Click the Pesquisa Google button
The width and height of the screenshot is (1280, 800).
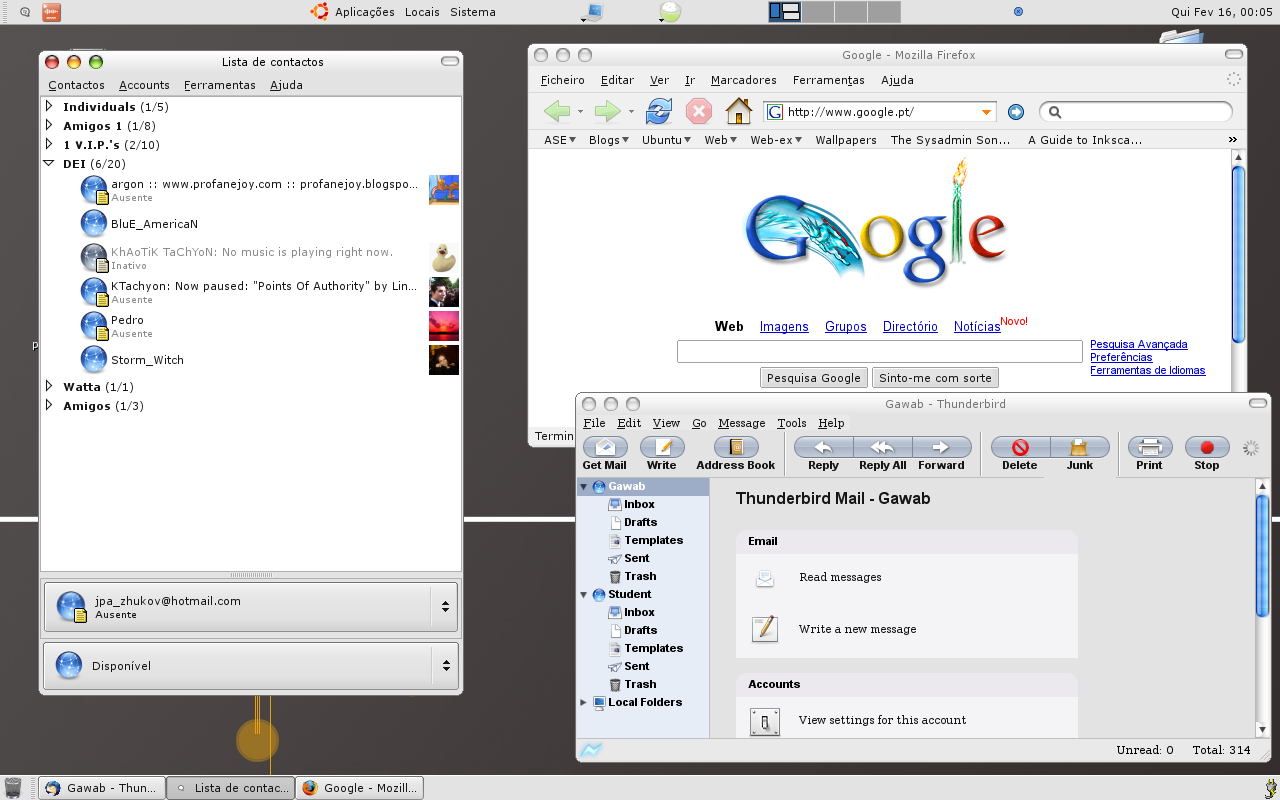pos(814,378)
